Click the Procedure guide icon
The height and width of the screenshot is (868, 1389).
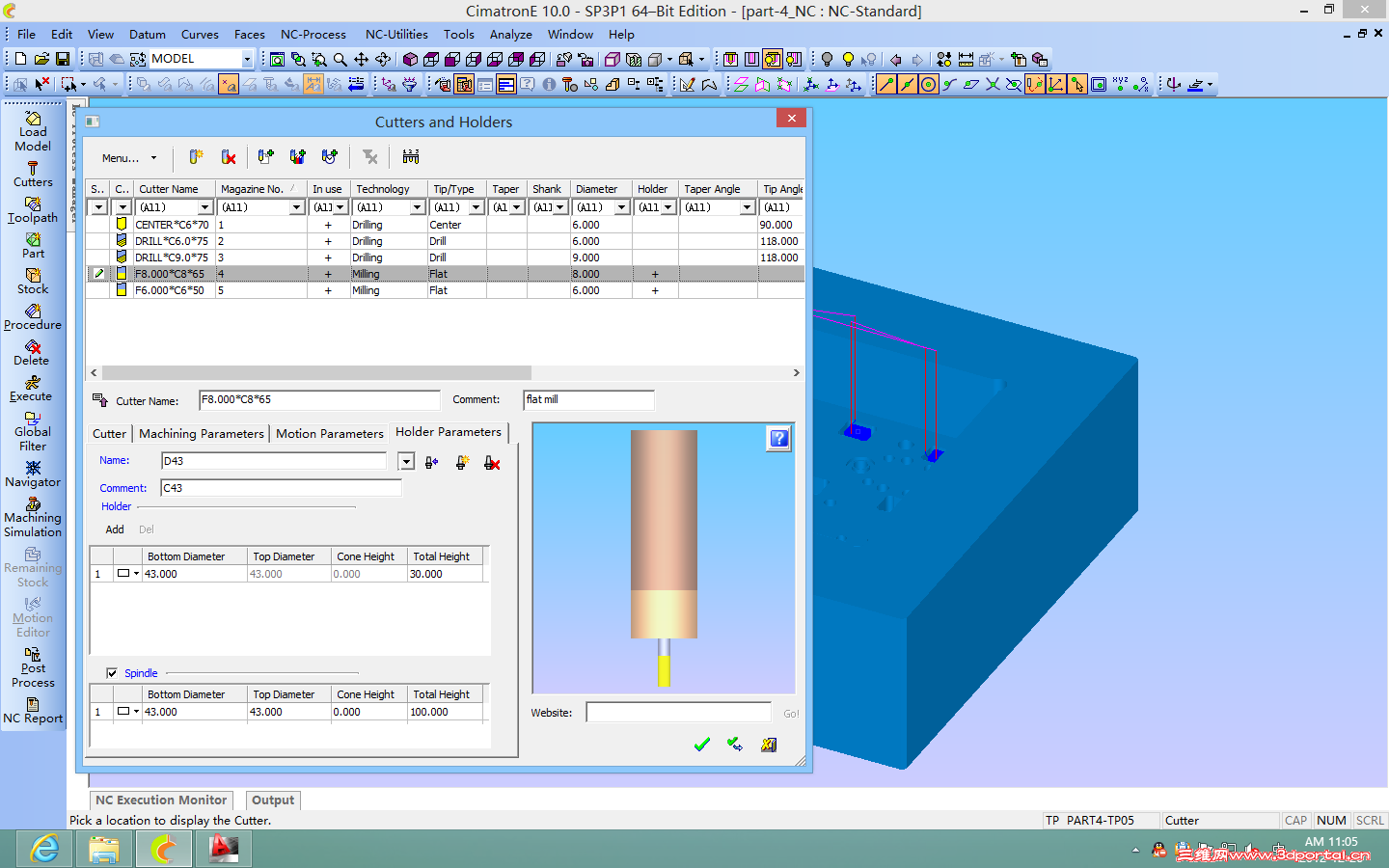(33, 317)
